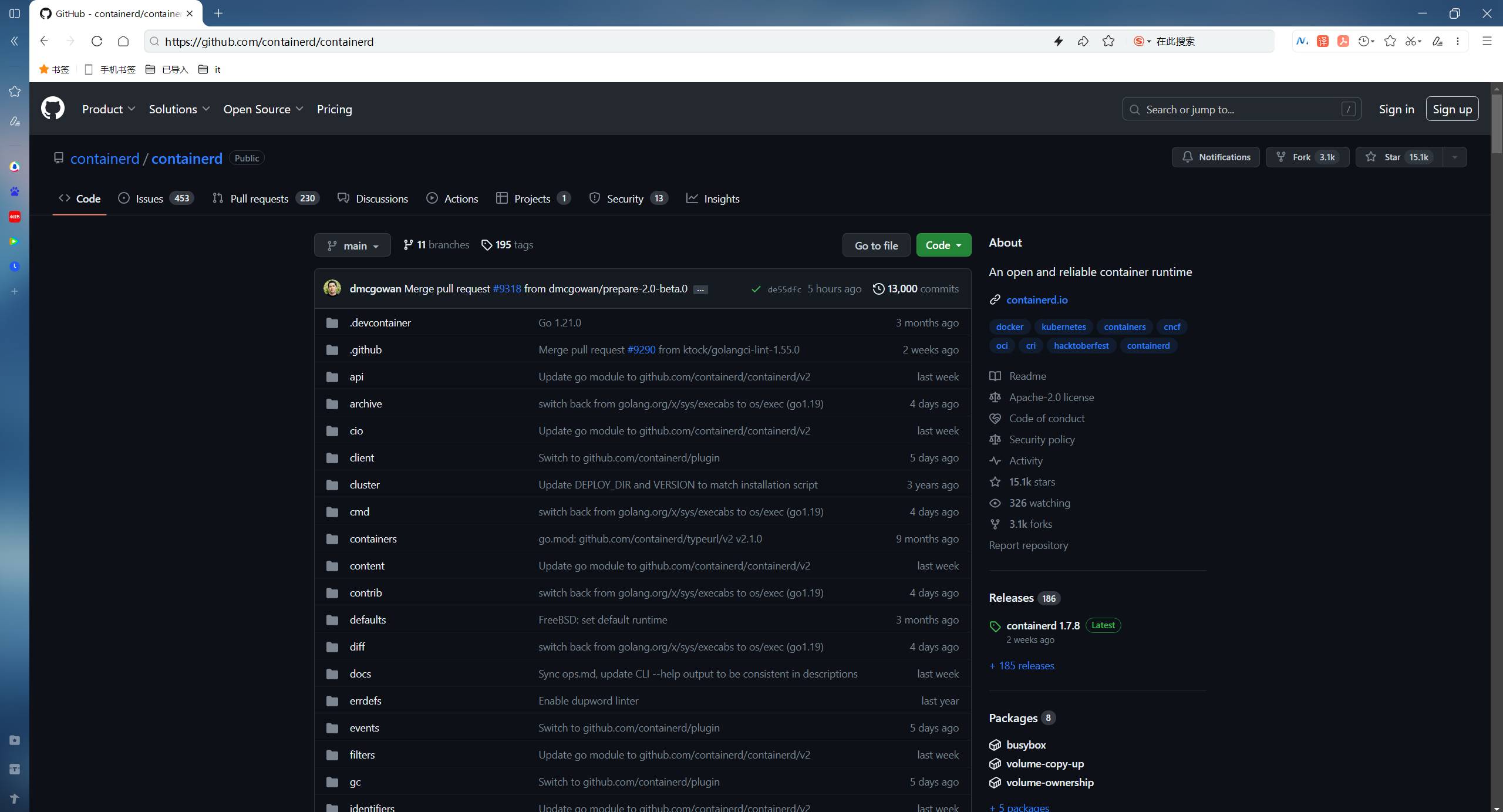Open the Actions tab
Screen dimensions: 1503x812
pyautogui.click(x=452, y=198)
